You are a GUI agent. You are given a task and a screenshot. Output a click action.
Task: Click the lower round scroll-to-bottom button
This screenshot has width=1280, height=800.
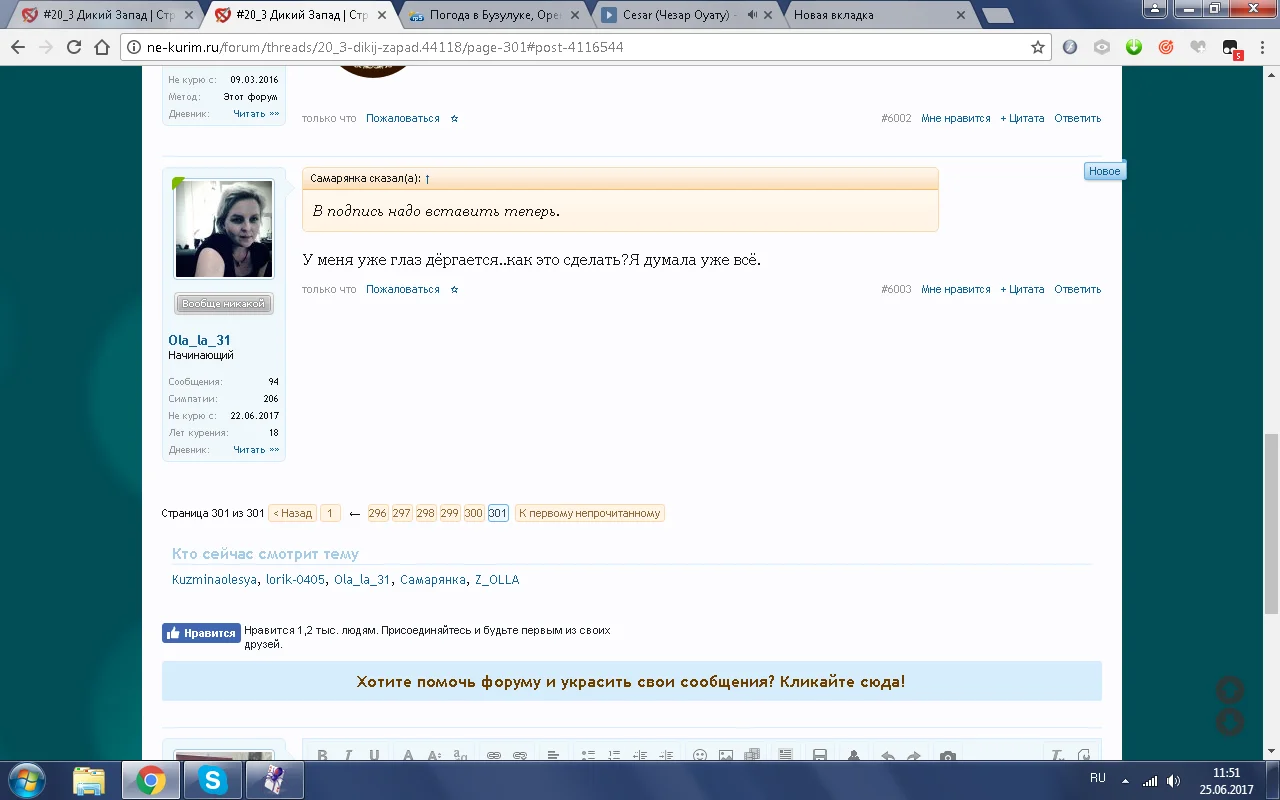1229,722
